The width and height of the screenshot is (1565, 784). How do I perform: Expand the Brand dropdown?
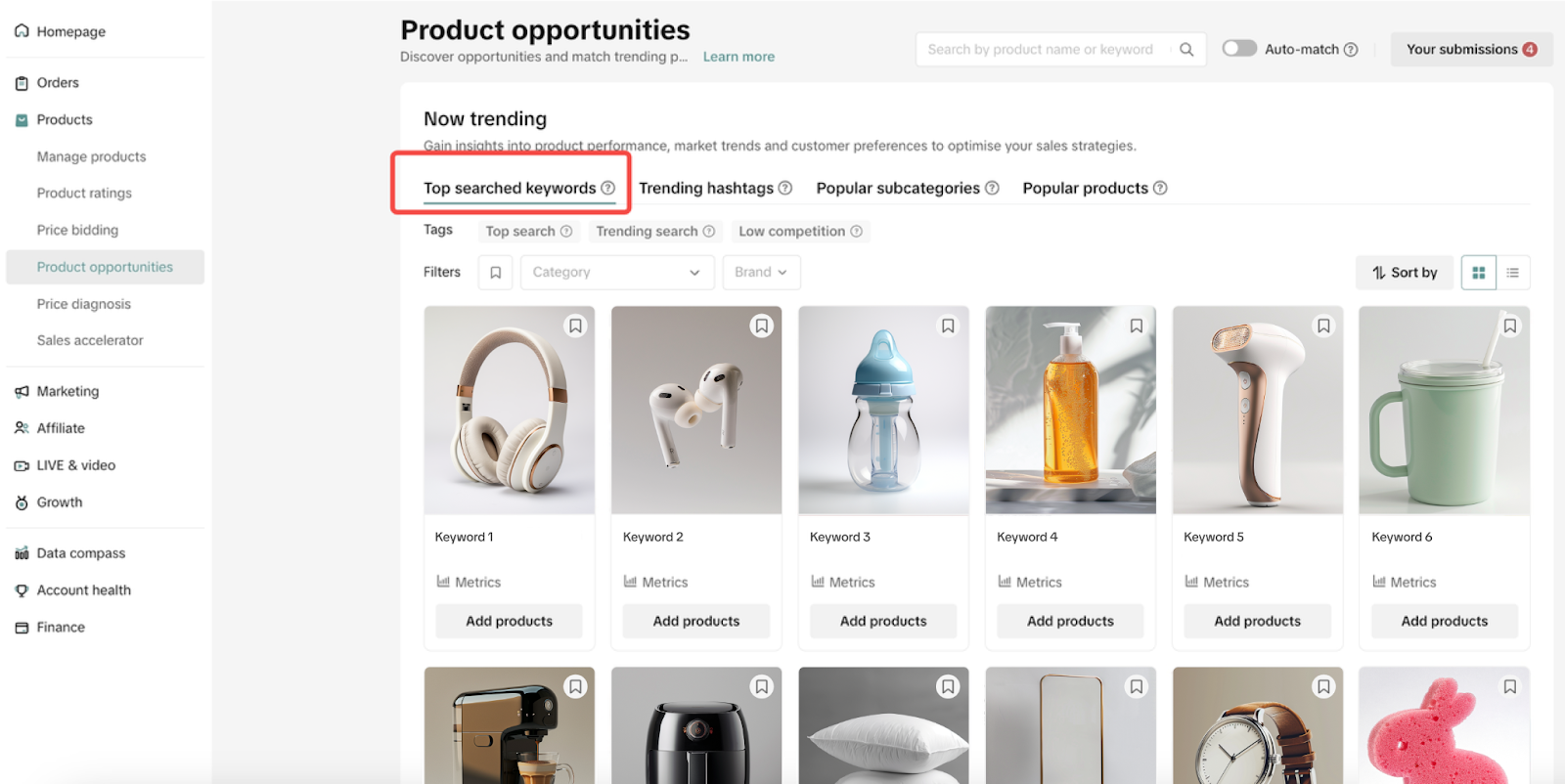760,272
